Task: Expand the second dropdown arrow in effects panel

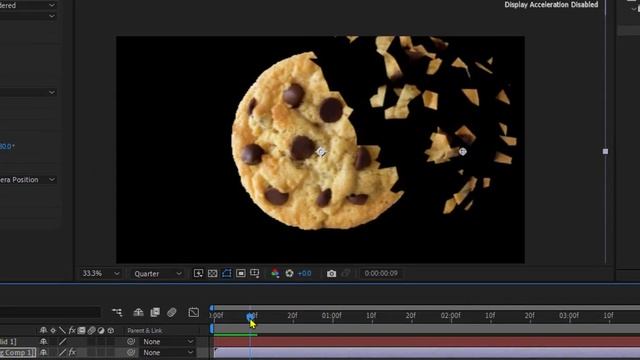Action: click(x=52, y=16)
